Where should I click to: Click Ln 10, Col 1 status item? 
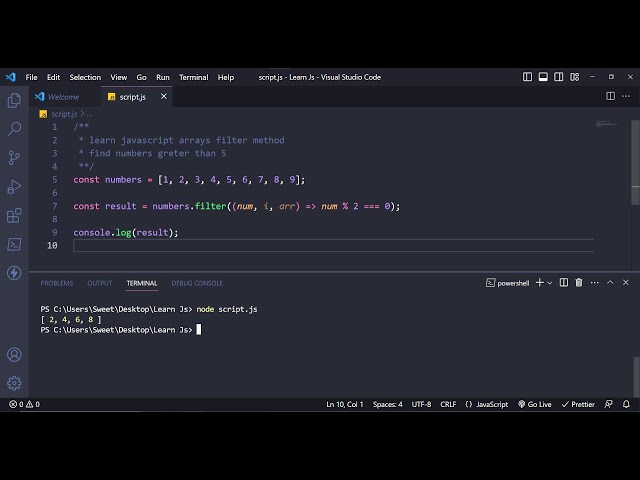click(x=344, y=404)
